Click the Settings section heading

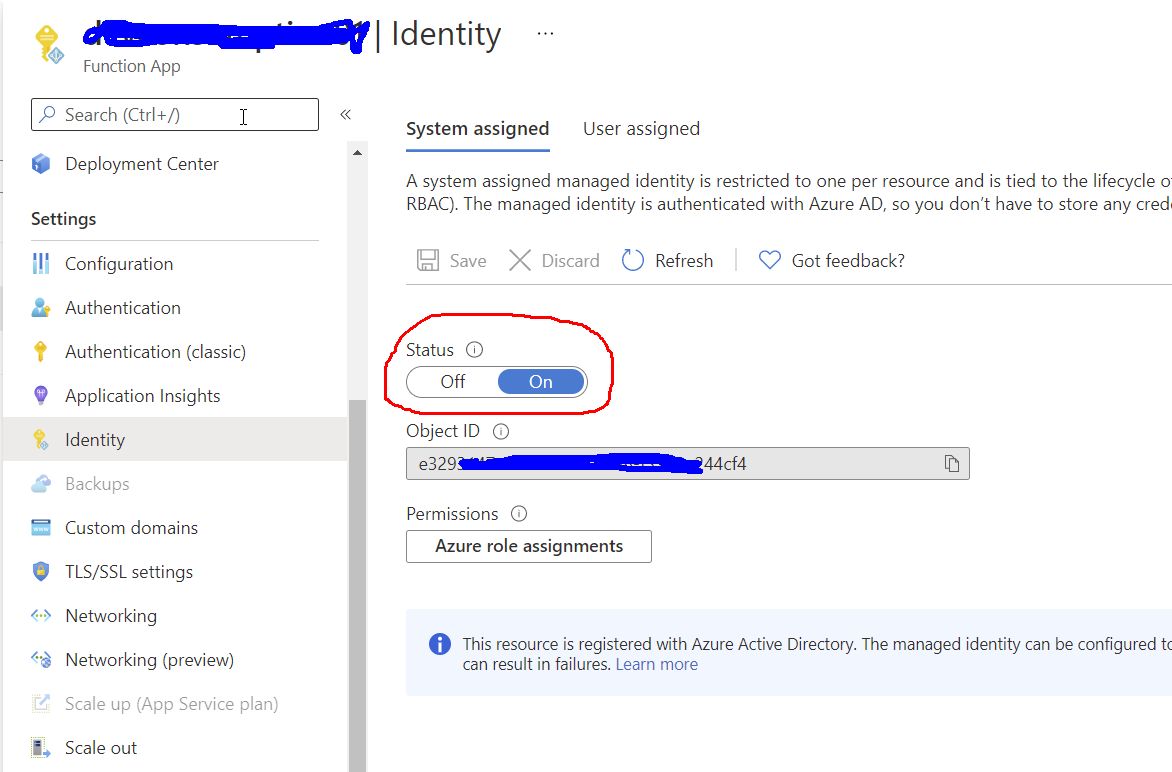(x=64, y=219)
